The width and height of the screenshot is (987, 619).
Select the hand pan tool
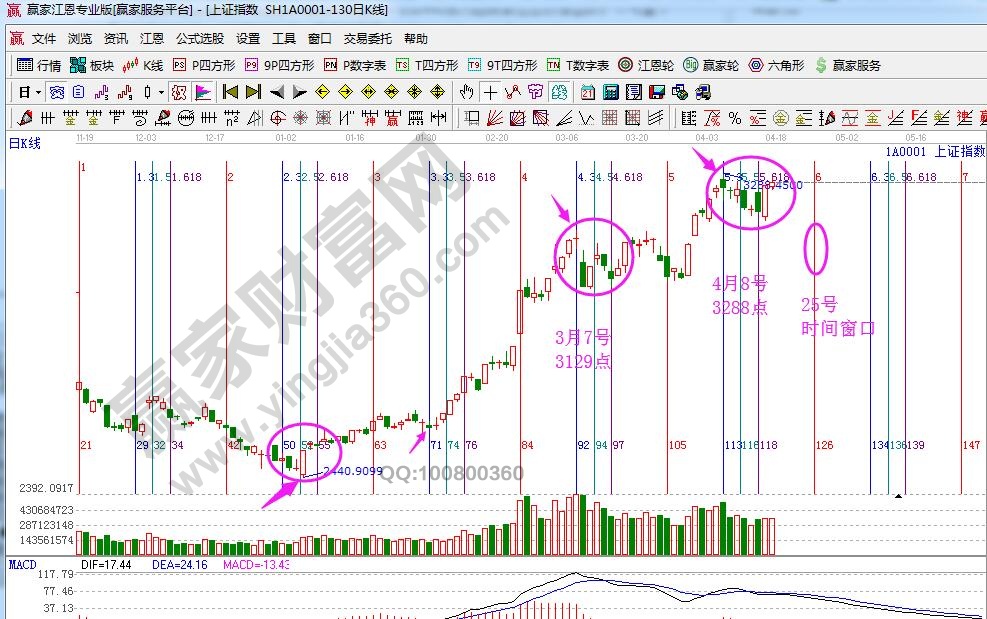tap(466, 92)
